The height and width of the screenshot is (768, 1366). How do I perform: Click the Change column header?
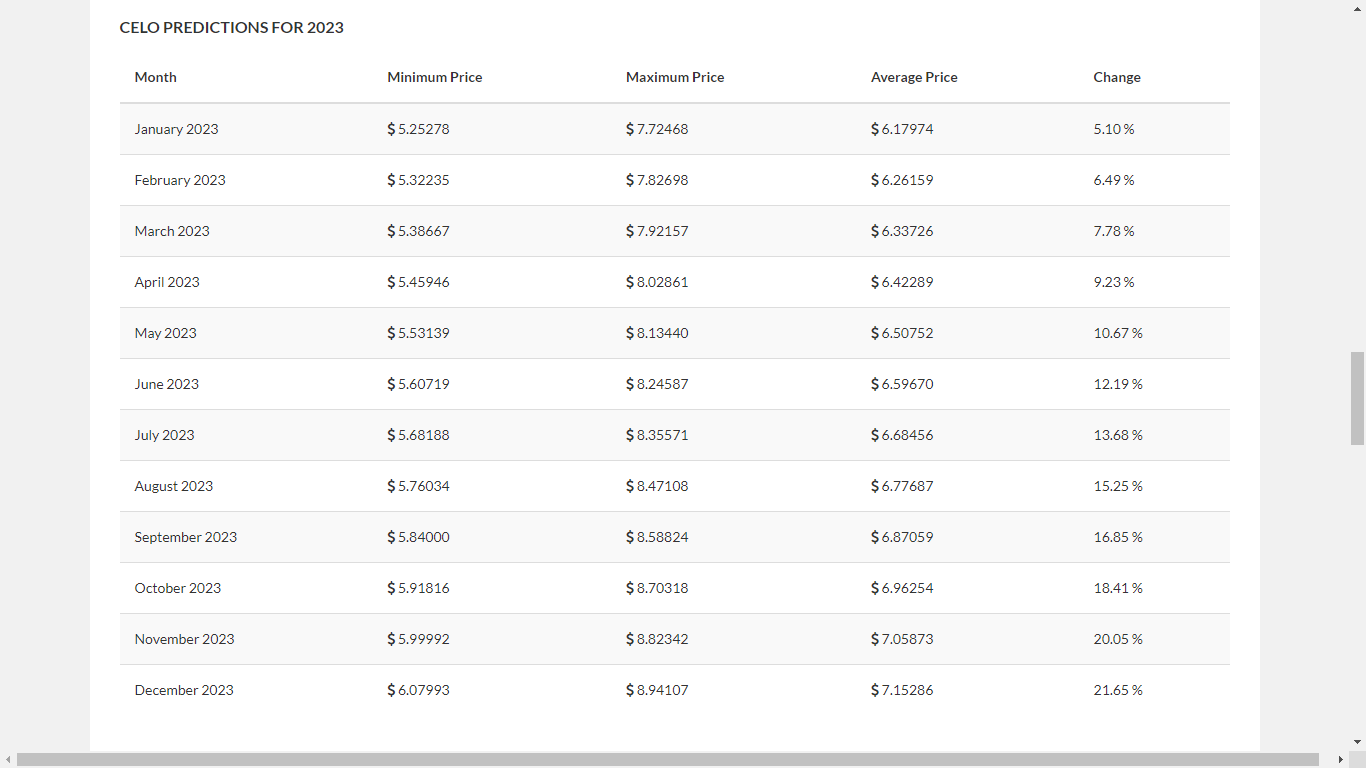(1117, 77)
